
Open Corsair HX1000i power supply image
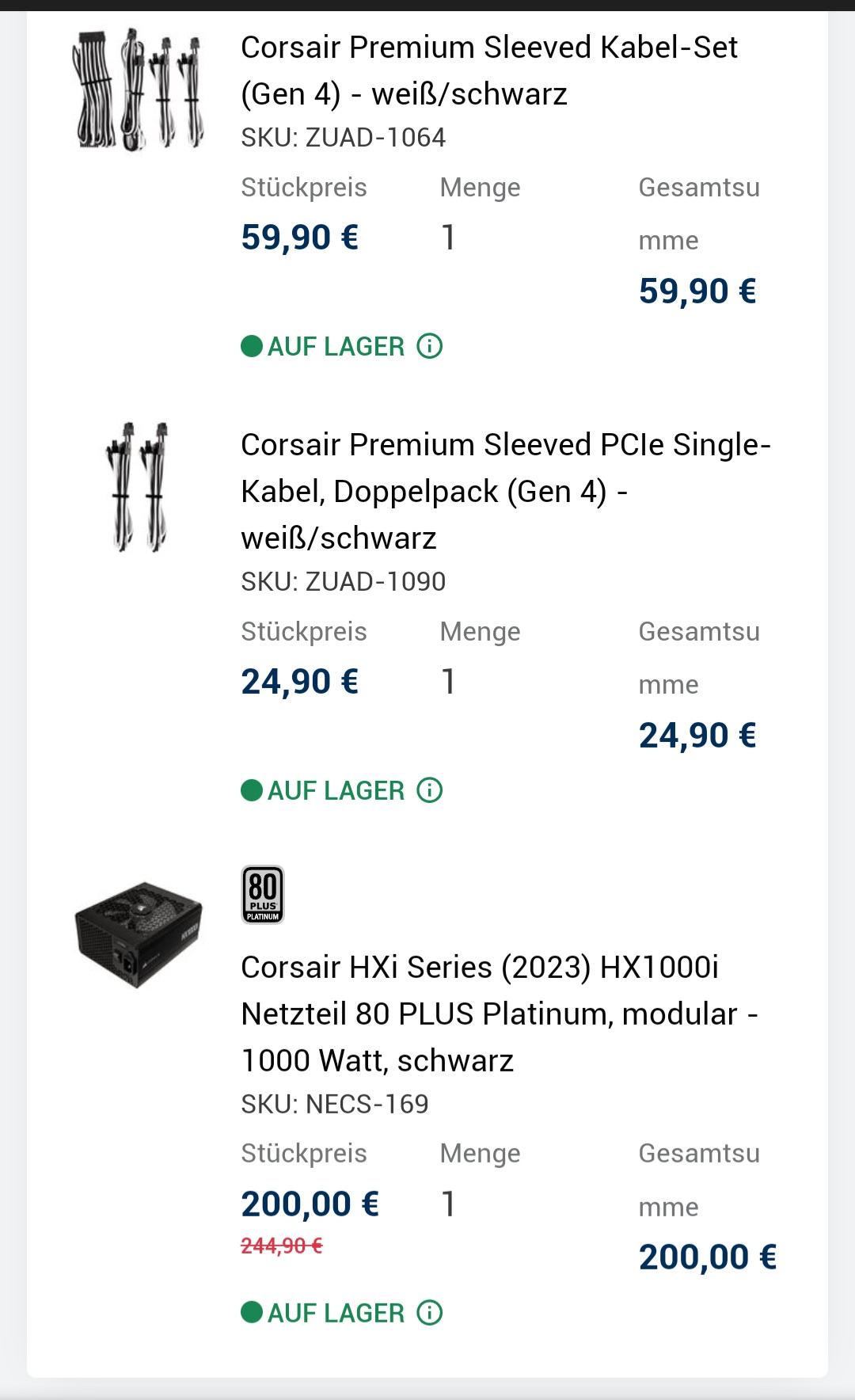(139, 934)
